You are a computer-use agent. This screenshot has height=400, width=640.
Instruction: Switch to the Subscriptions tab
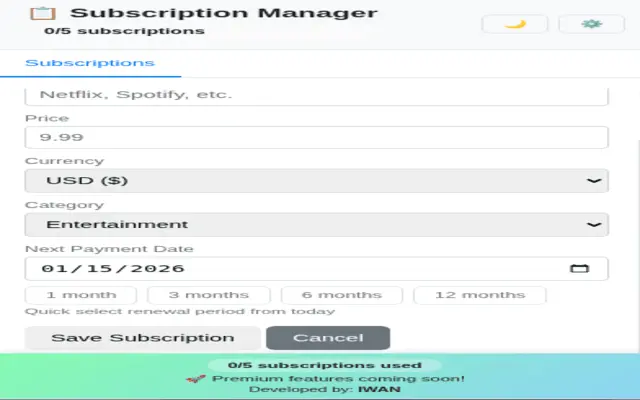[90, 63]
